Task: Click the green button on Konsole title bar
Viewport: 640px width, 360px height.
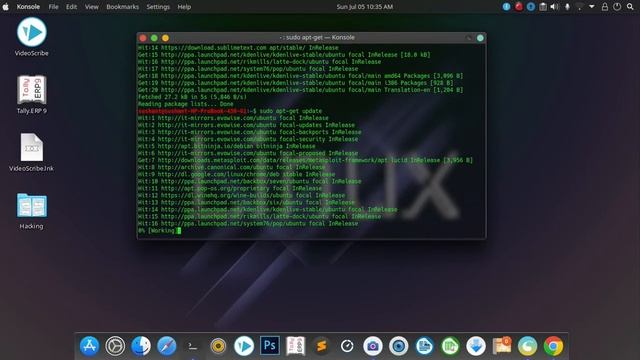Action: [x=154, y=38]
